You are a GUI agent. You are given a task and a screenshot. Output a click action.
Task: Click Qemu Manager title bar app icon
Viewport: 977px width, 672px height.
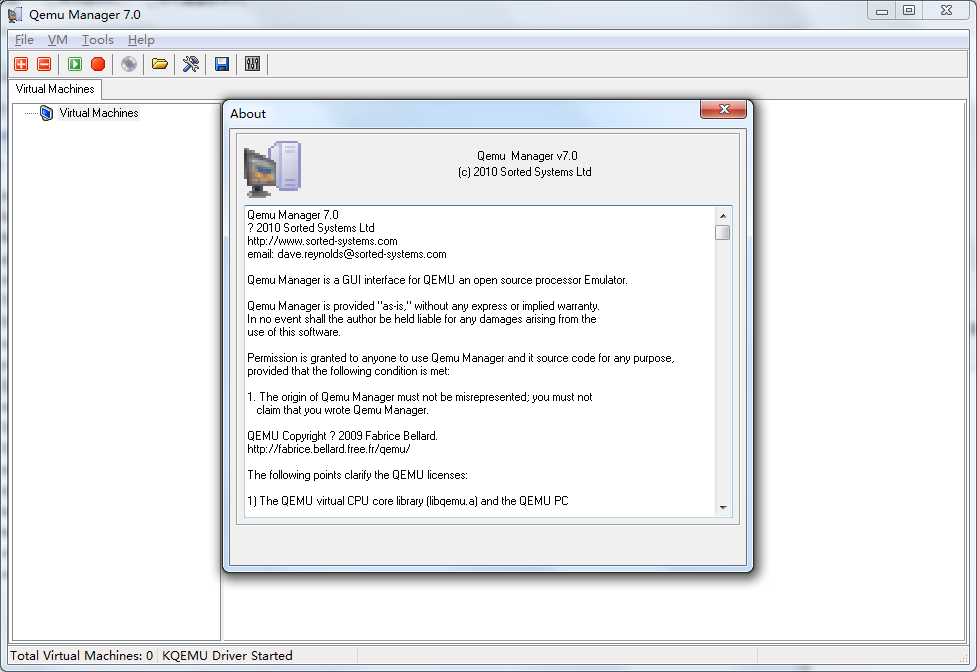[x=15, y=14]
